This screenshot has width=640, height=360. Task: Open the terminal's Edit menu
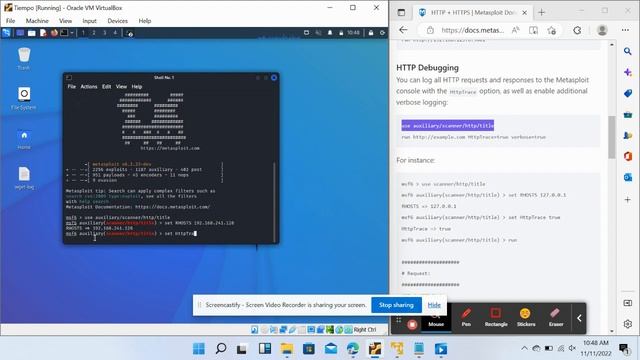(107, 87)
